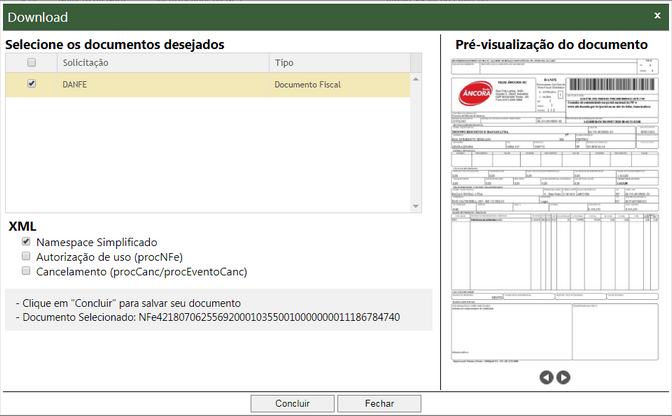Toggle the select-all checkbox in table header
Viewport: 672px width, 416px height.
click(x=32, y=63)
